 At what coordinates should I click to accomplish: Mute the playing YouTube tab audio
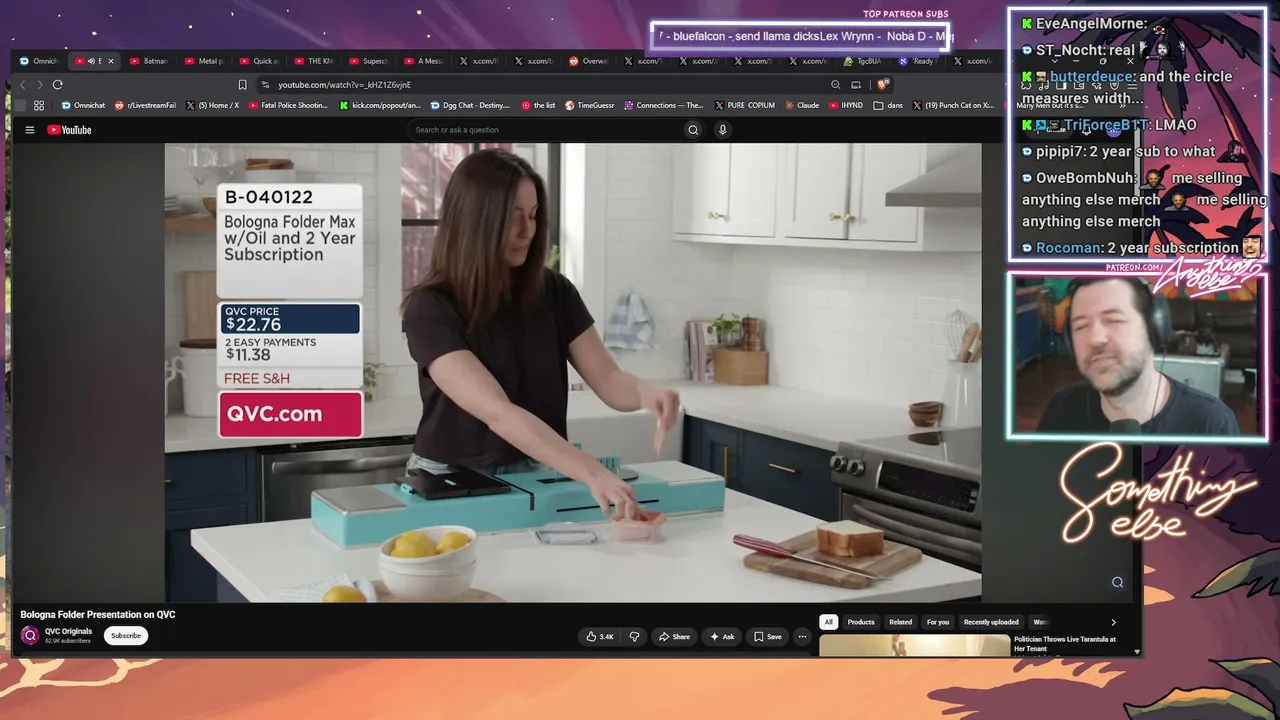91,61
